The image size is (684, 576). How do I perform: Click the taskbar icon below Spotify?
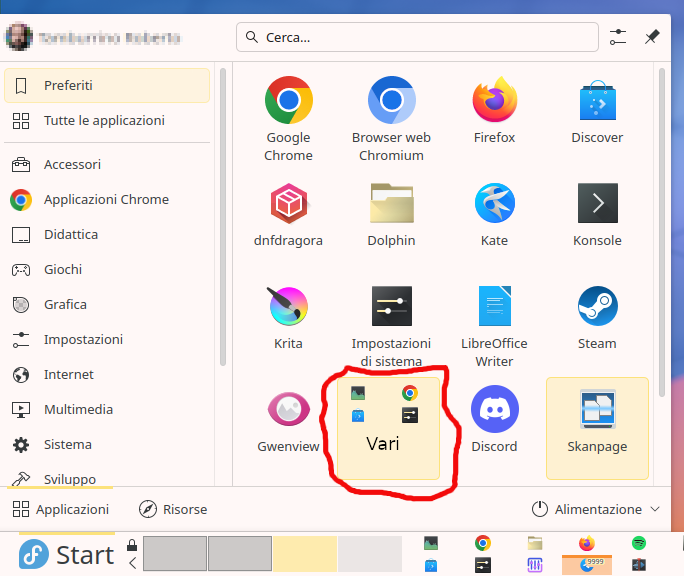tap(639, 565)
